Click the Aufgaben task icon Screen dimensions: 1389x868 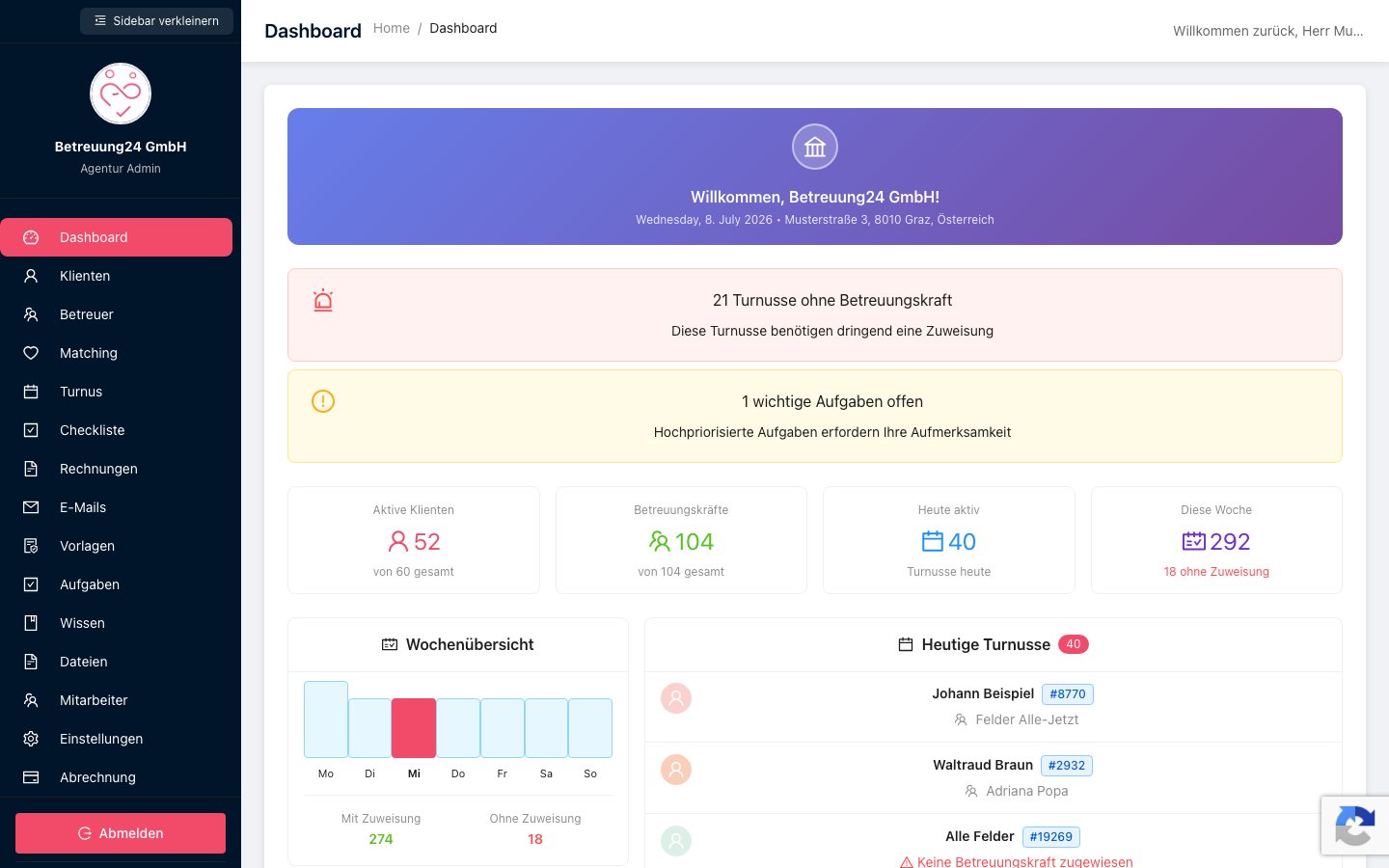(31, 584)
